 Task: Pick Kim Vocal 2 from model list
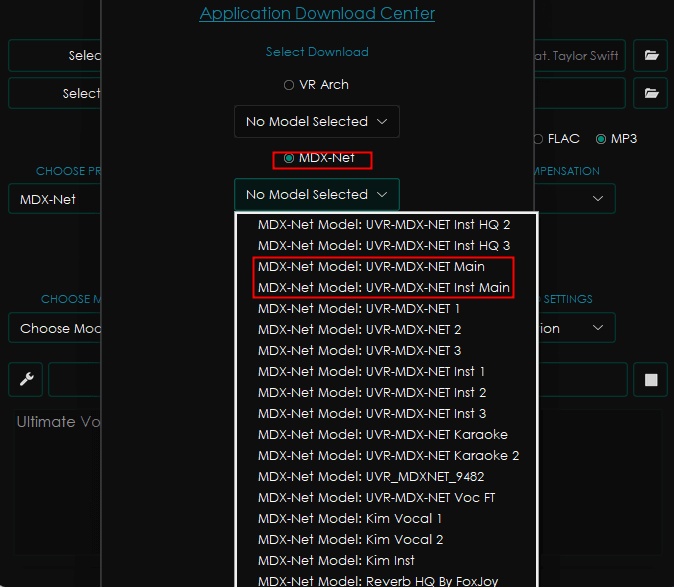click(x=350, y=539)
